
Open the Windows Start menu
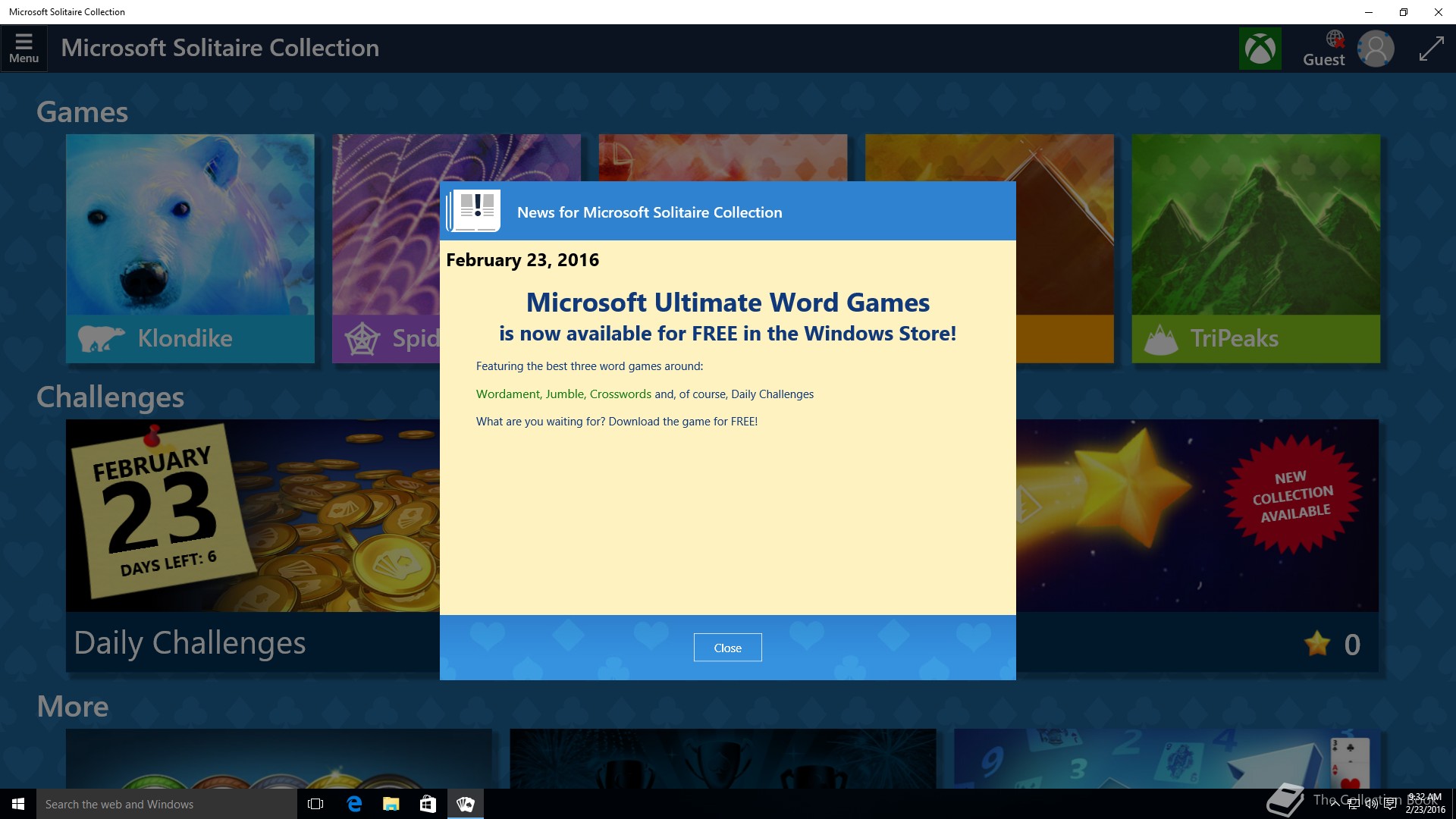[x=18, y=804]
